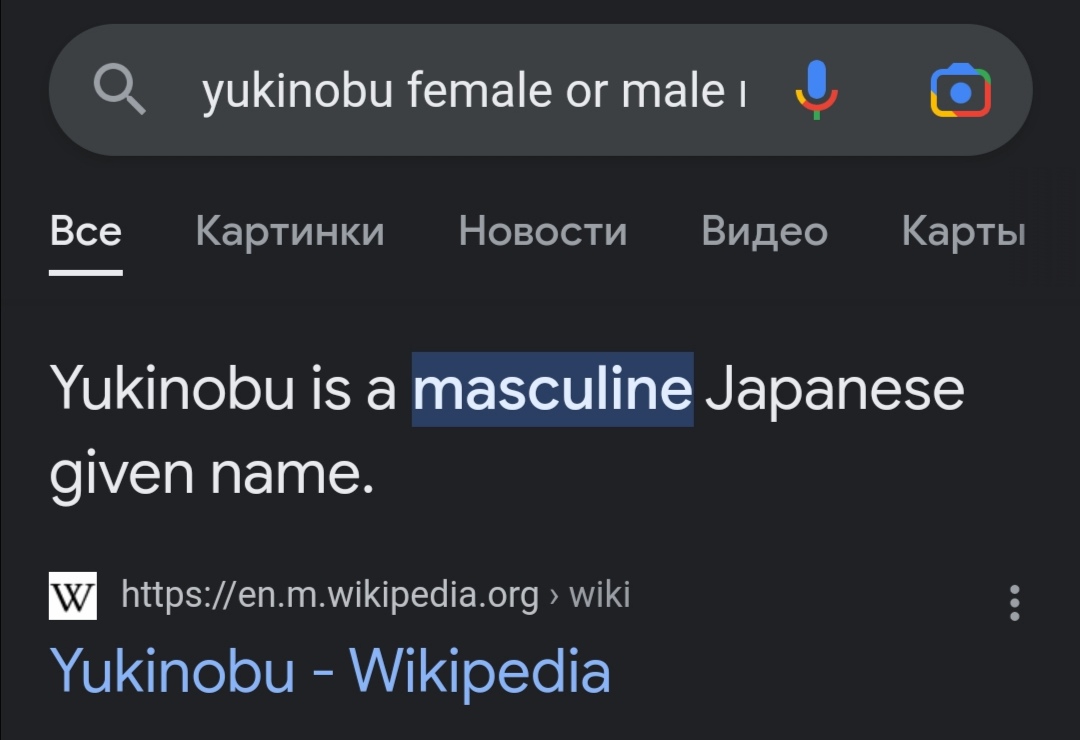This screenshot has width=1080, height=740.
Task: Click the magnifying glass search icon
Action: coord(120,89)
